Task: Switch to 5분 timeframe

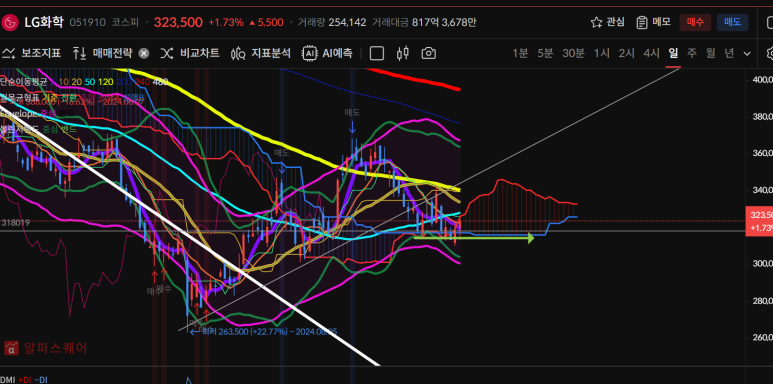Action: coord(545,53)
